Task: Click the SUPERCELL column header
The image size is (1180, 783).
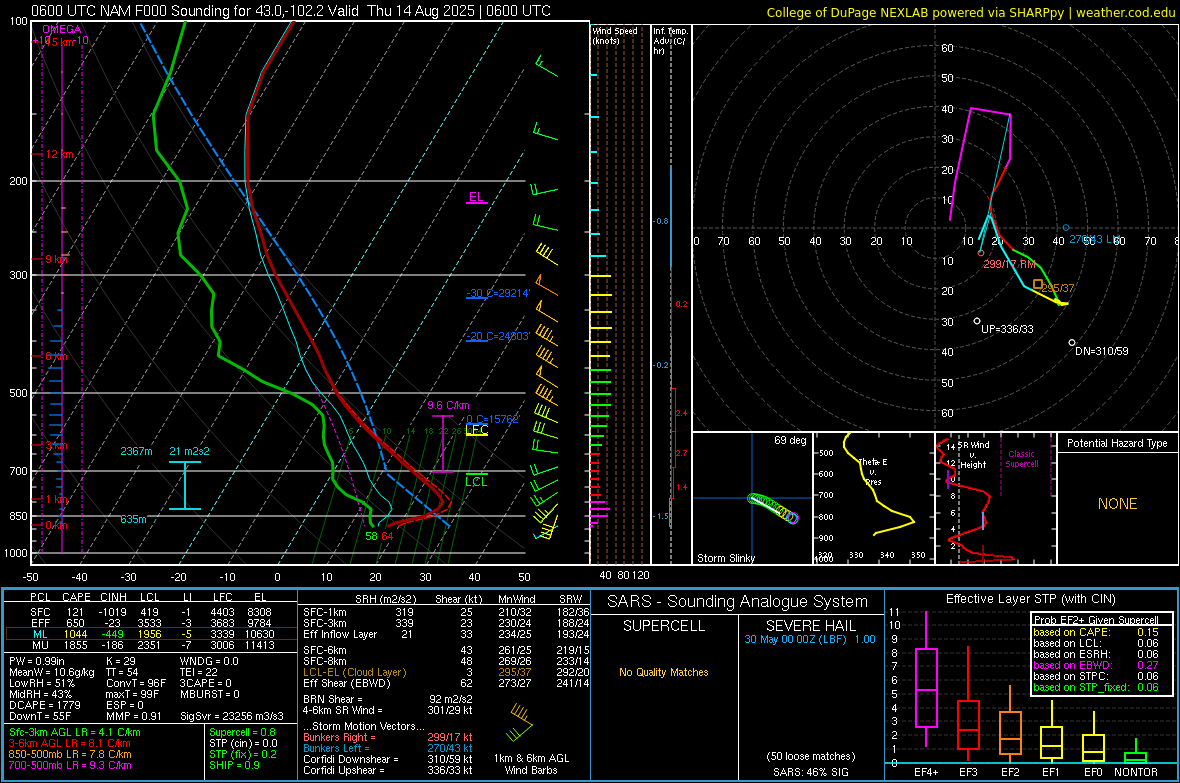Action: coord(664,626)
